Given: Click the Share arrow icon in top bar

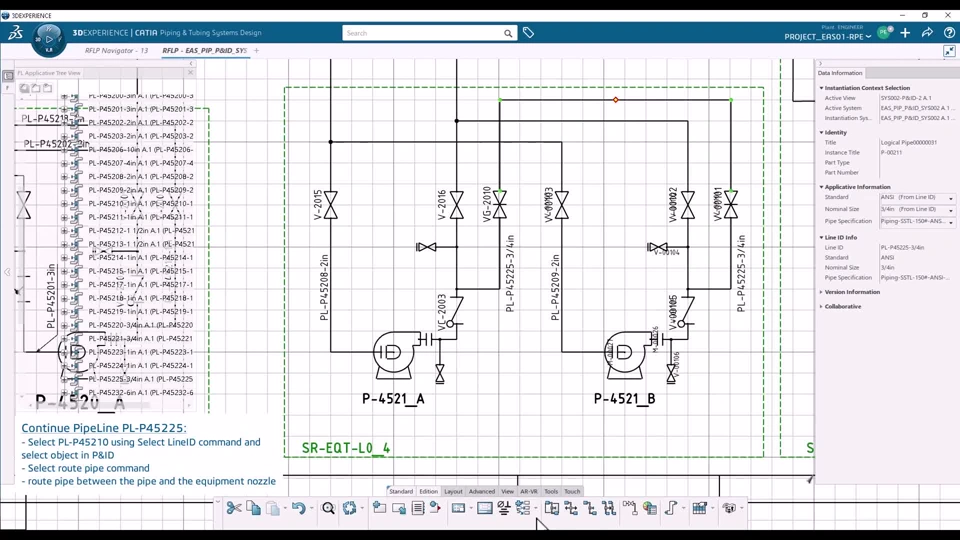Looking at the screenshot, I should [x=927, y=33].
